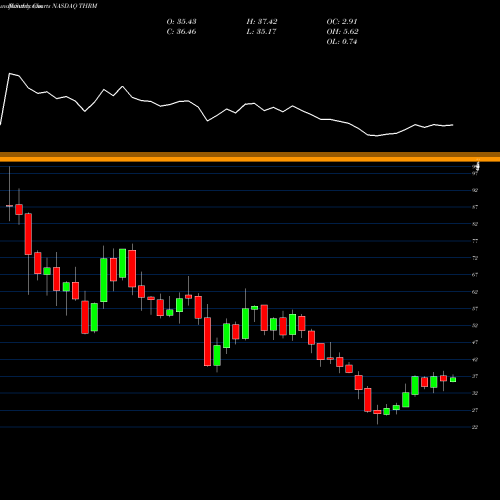Click the rightmost green candlestick

(x=453, y=379)
